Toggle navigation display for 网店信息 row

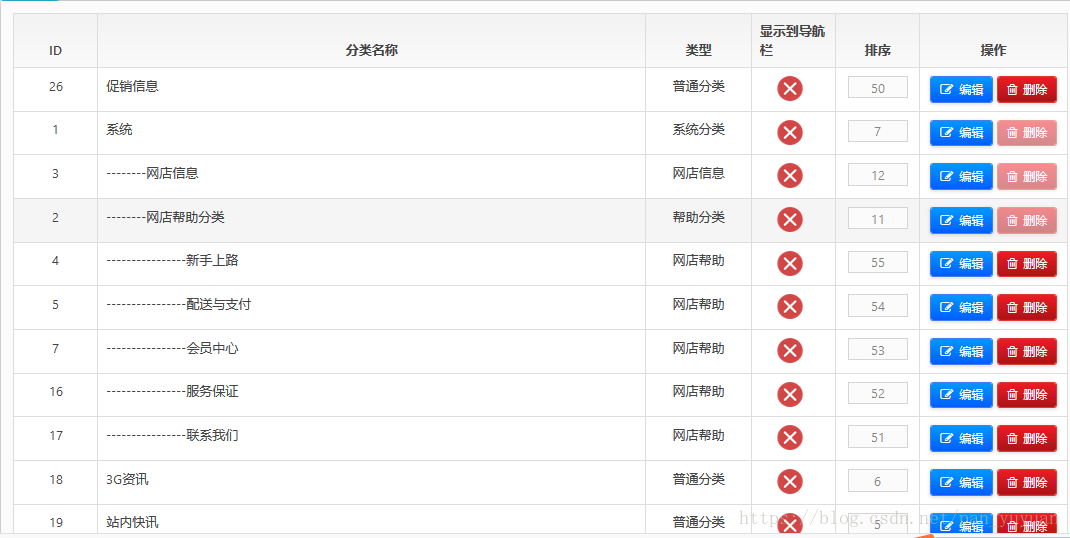click(790, 176)
